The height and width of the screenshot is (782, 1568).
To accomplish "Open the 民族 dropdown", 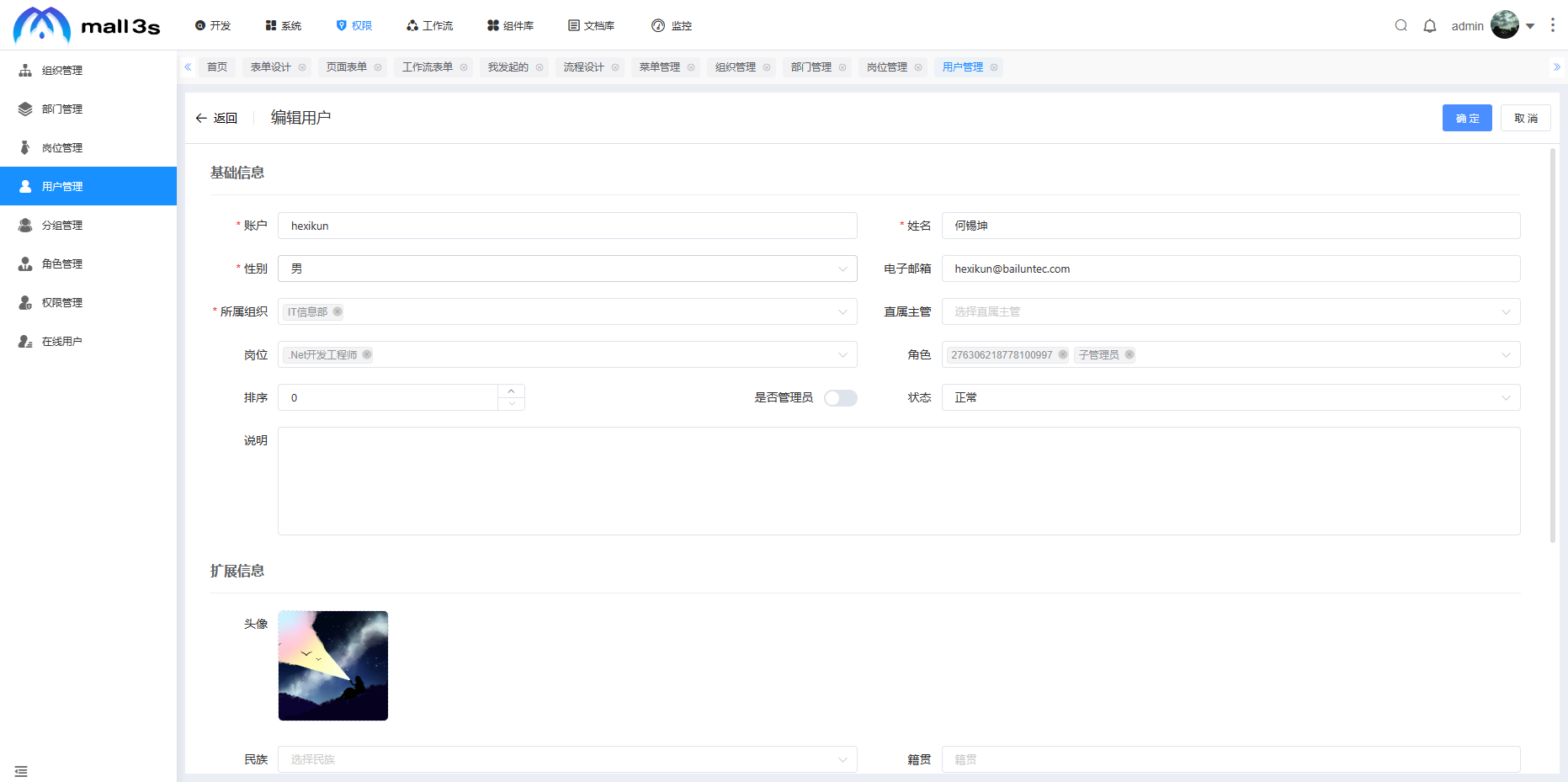I will pos(567,759).
